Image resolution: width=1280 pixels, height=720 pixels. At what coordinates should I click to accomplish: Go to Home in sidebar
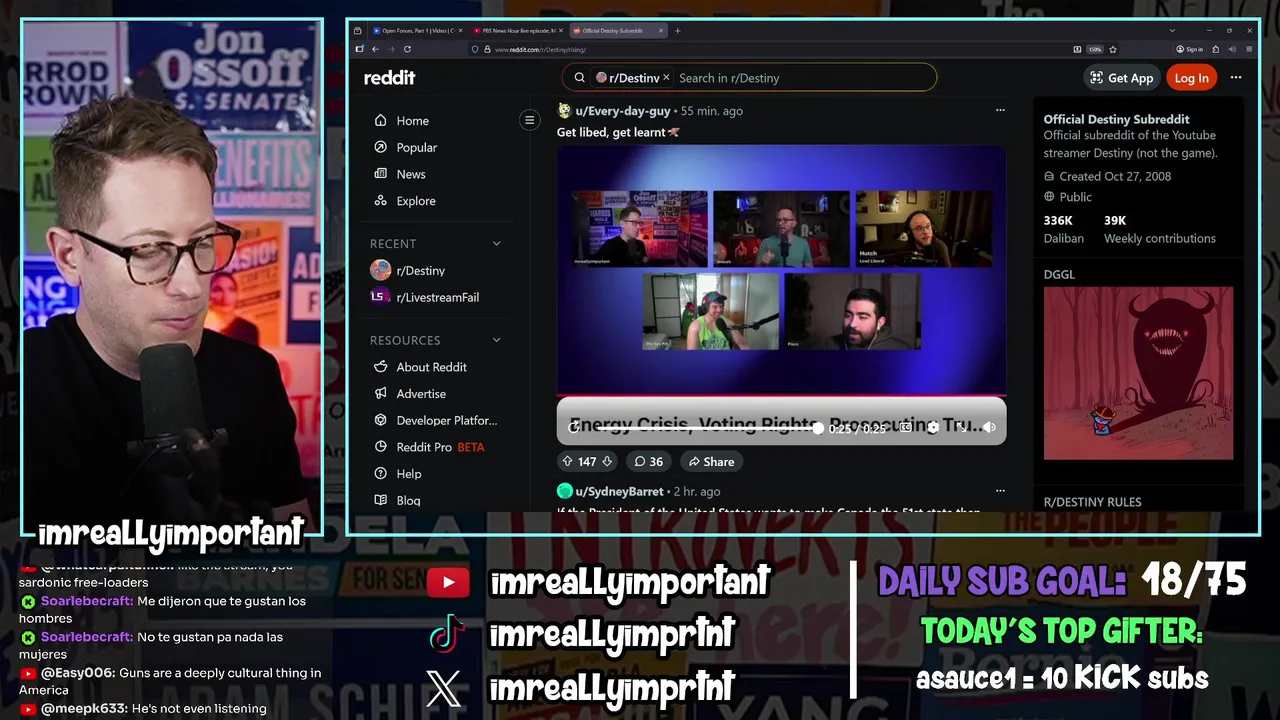click(401, 121)
